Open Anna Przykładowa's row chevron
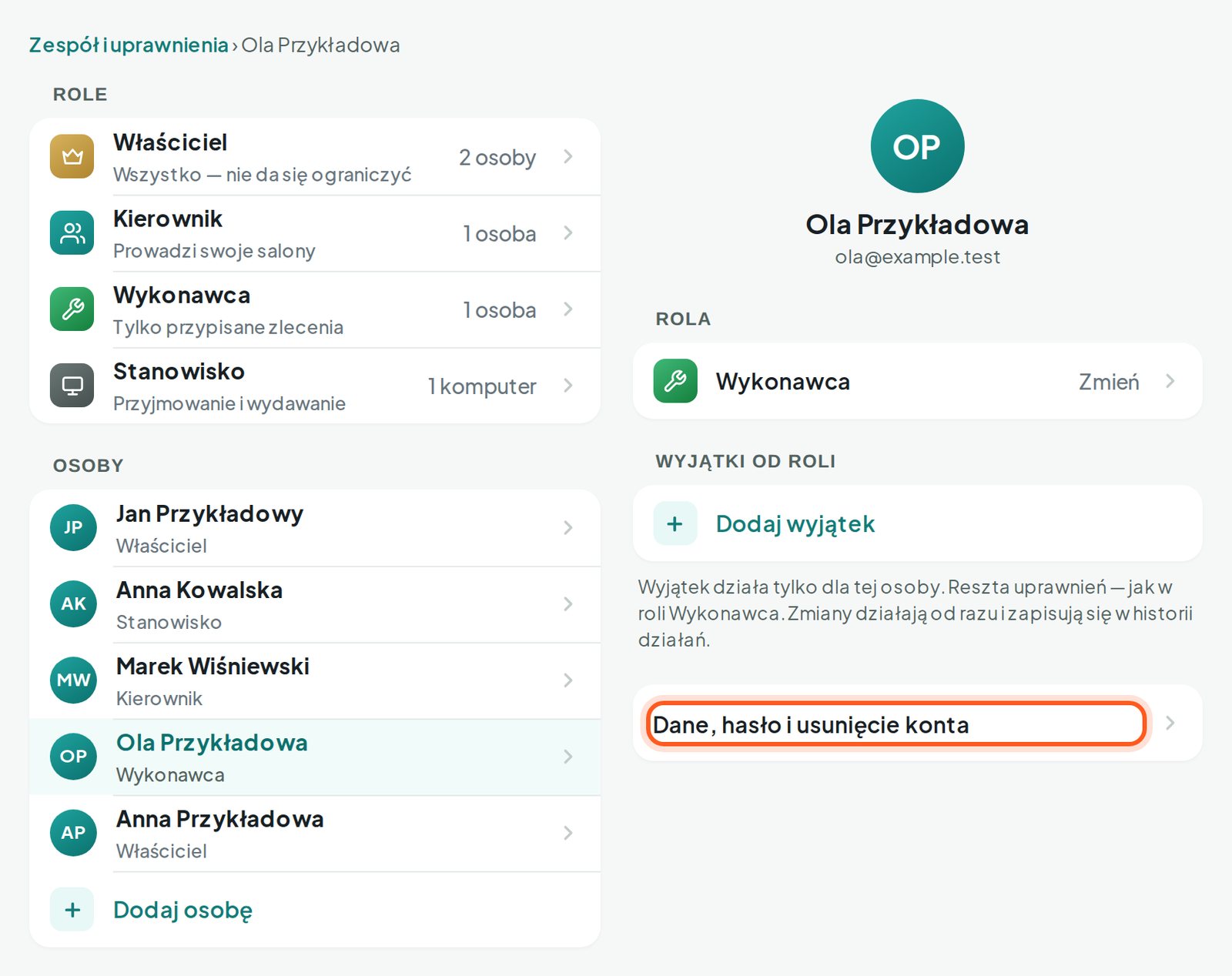This screenshot has height=976, width=1232. (568, 832)
